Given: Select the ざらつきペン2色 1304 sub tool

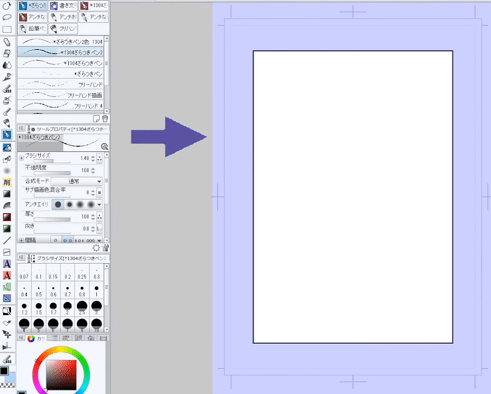Looking at the screenshot, I should pos(61,42).
